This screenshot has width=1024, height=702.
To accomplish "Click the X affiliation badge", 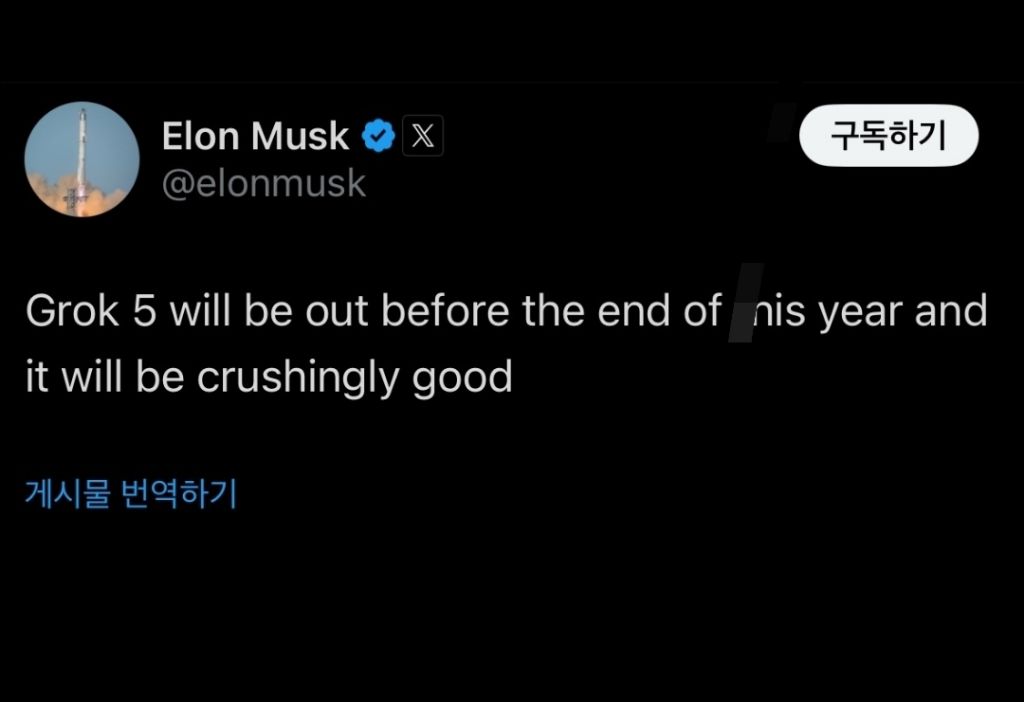I will click(422, 136).
